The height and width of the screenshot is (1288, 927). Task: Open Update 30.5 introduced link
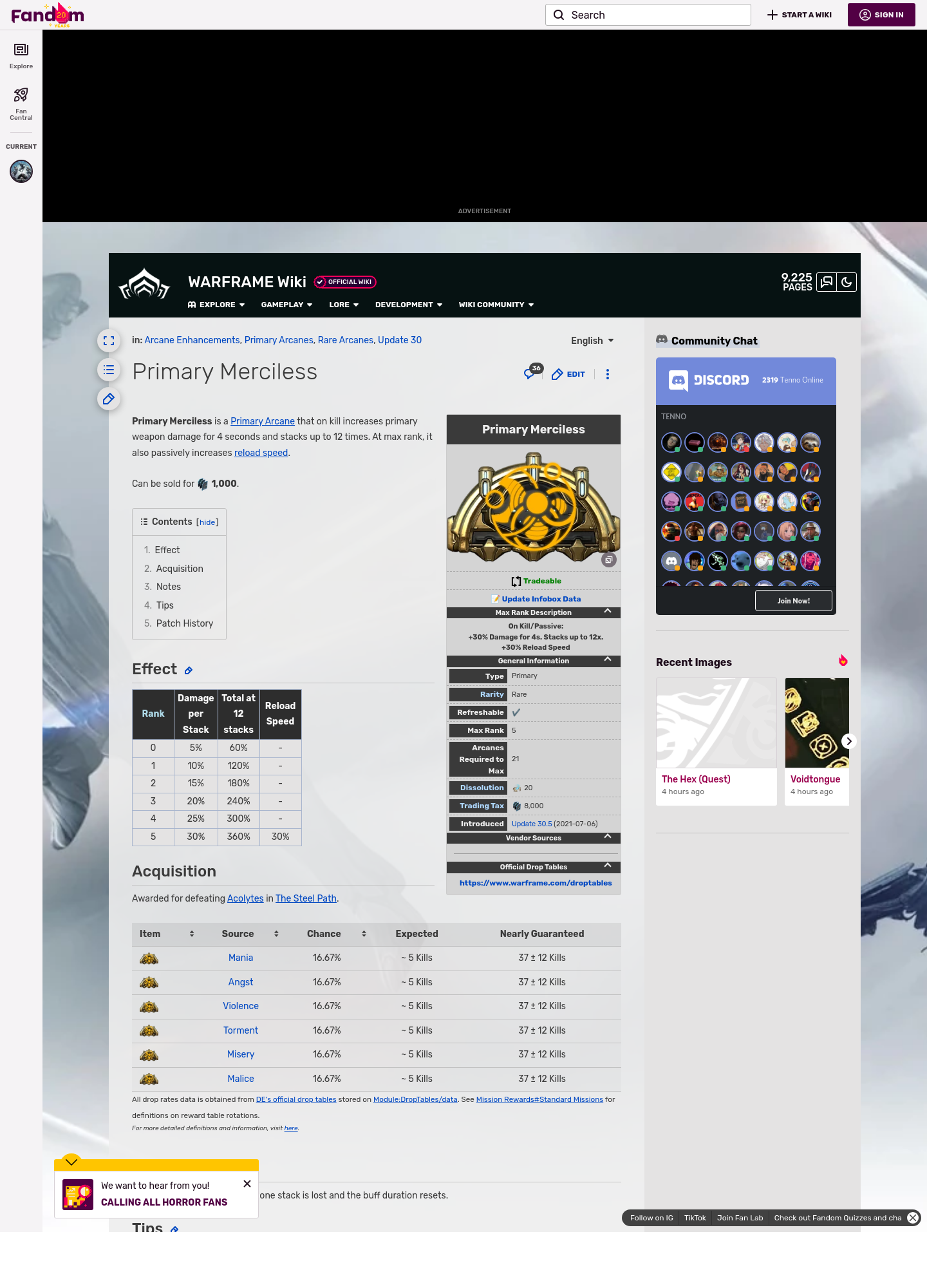[532, 824]
